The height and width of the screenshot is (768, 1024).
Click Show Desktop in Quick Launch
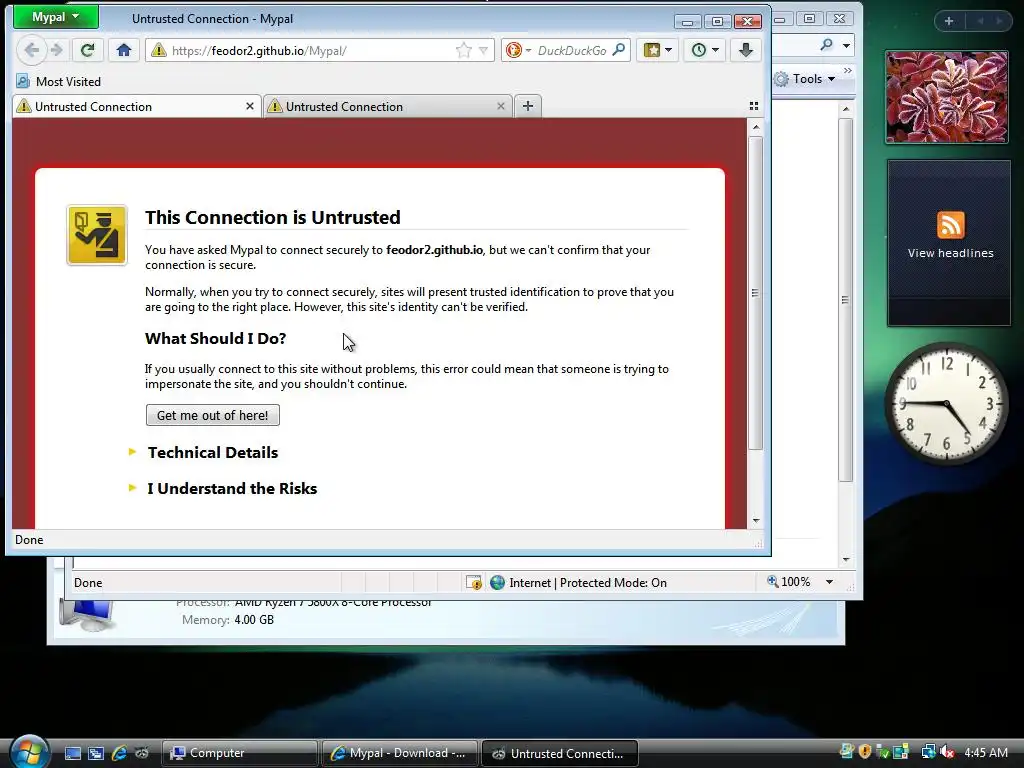[x=72, y=753]
